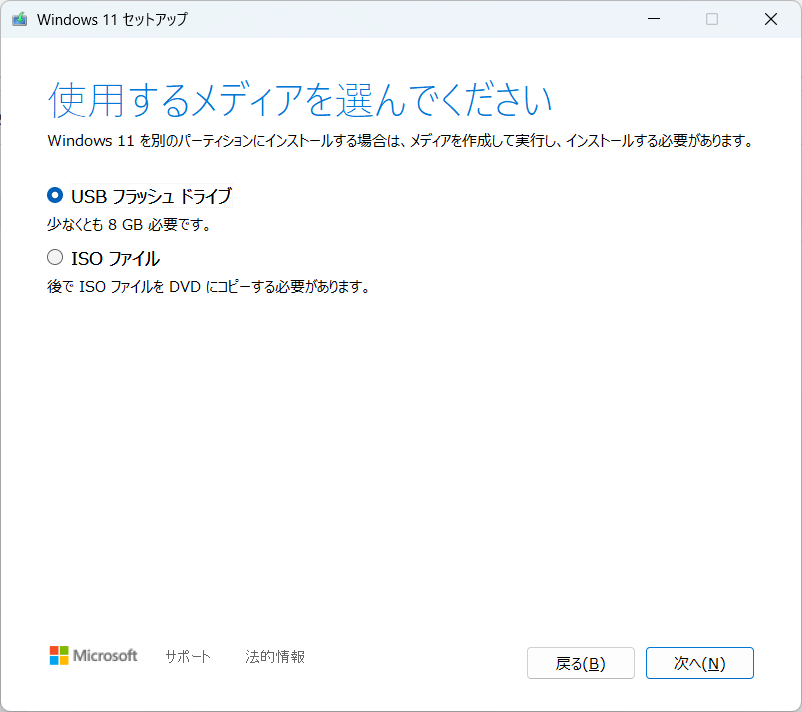Screen dimensions: 802x712
Task: Select the ISO ファイル radio button
Action: 55,257
